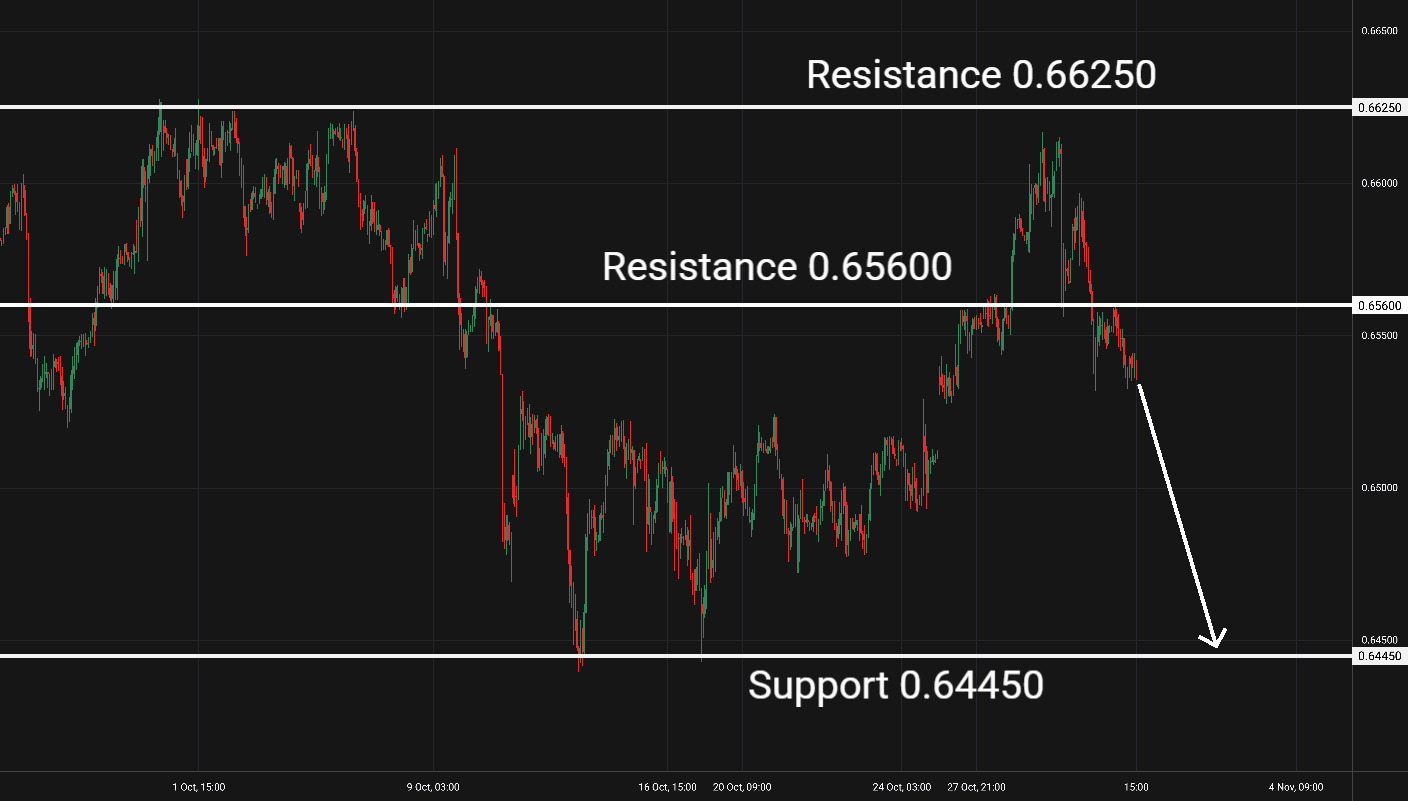Viewport: 1408px width, 801px height.
Task: Click the 0.66500 price scale label
Action: pos(1379,31)
